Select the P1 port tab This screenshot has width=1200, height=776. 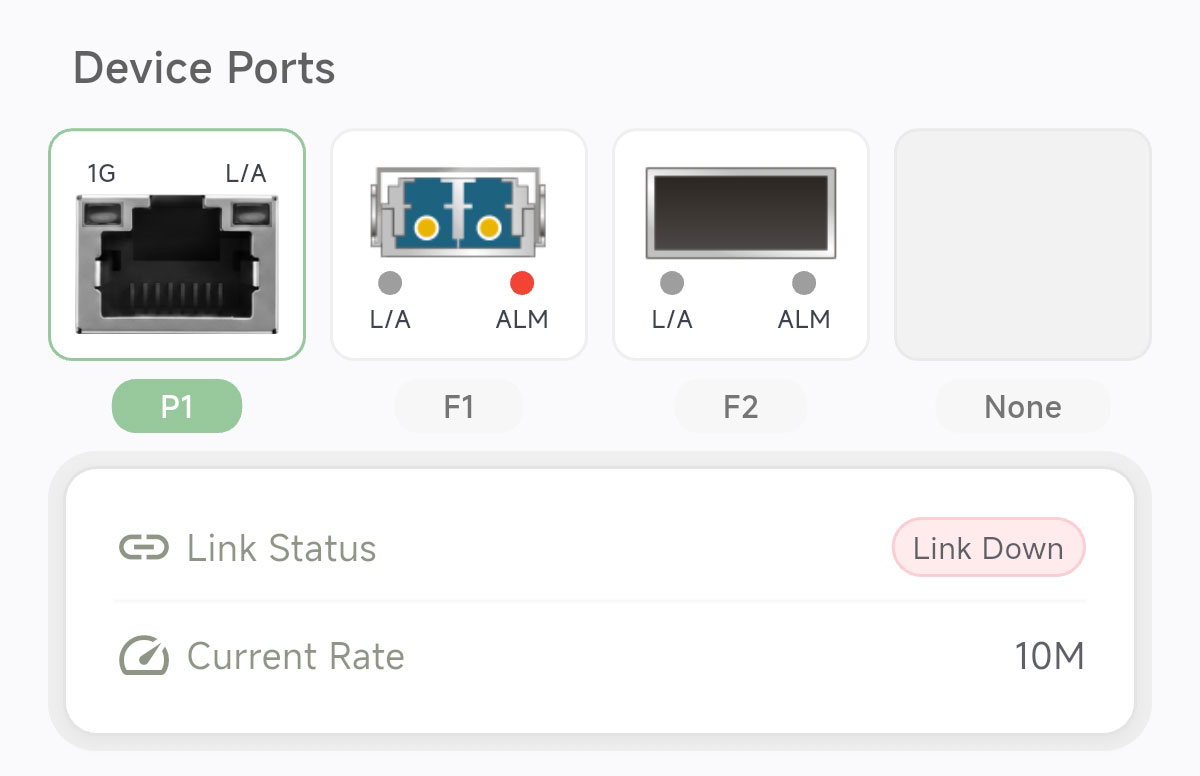[177, 406]
